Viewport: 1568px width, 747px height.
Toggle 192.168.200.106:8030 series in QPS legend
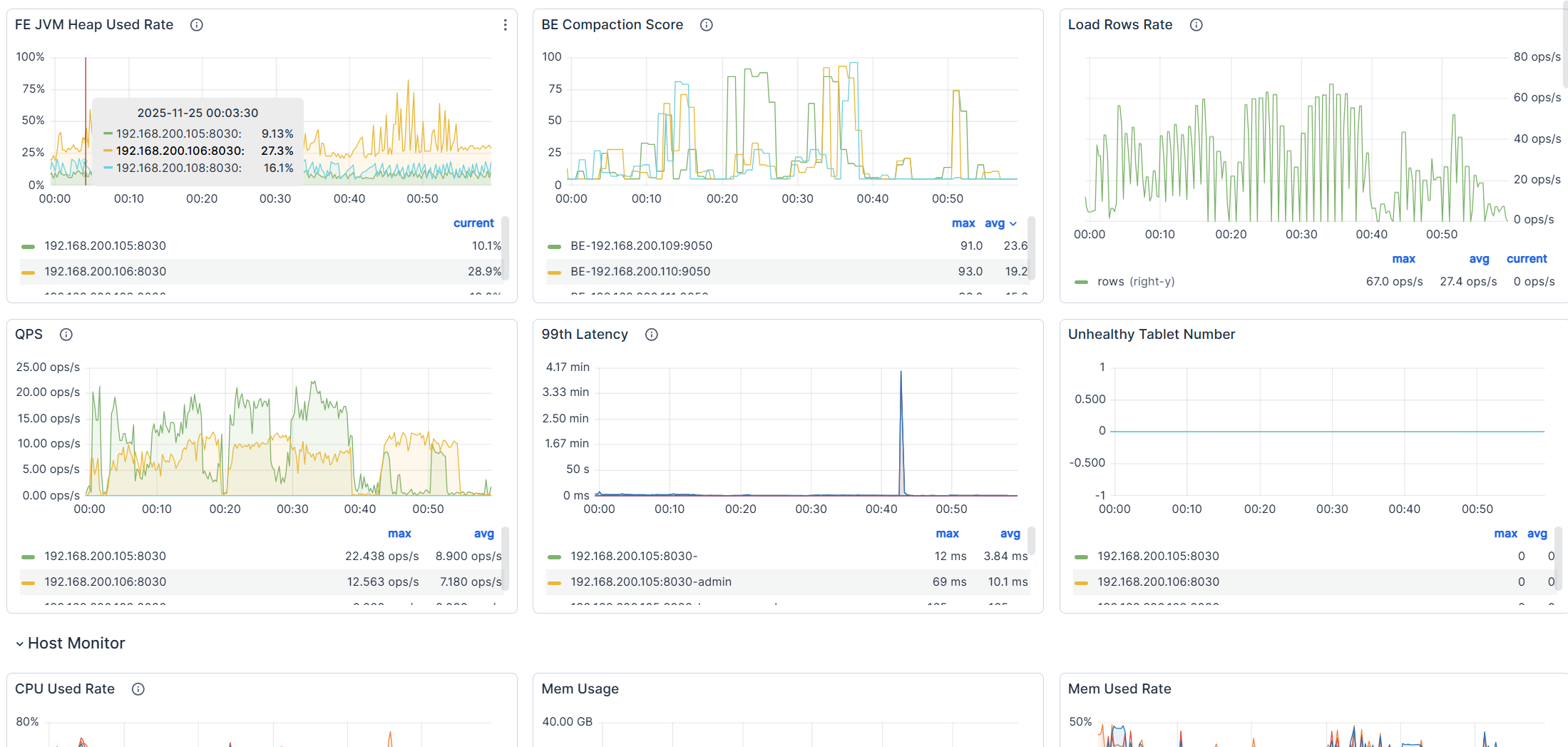pyautogui.click(x=105, y=582)
